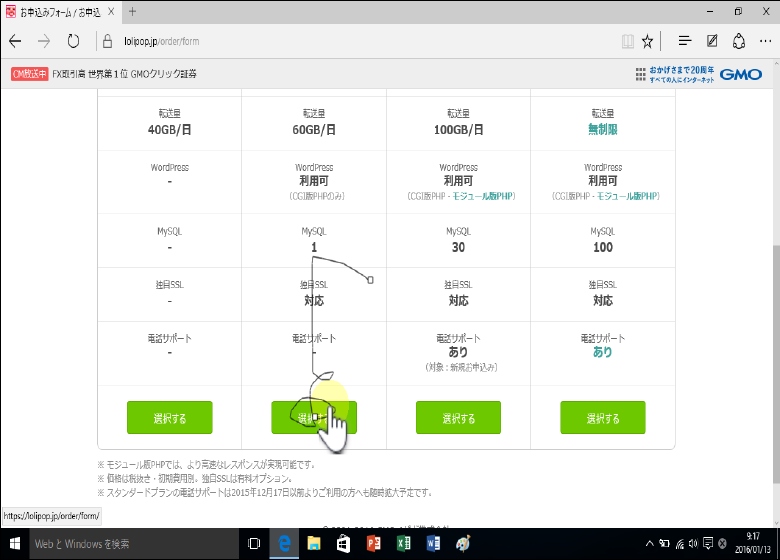Click the CM放送中 banner link
This screenshot has height=560, width=780.
[x=29, y=74]
